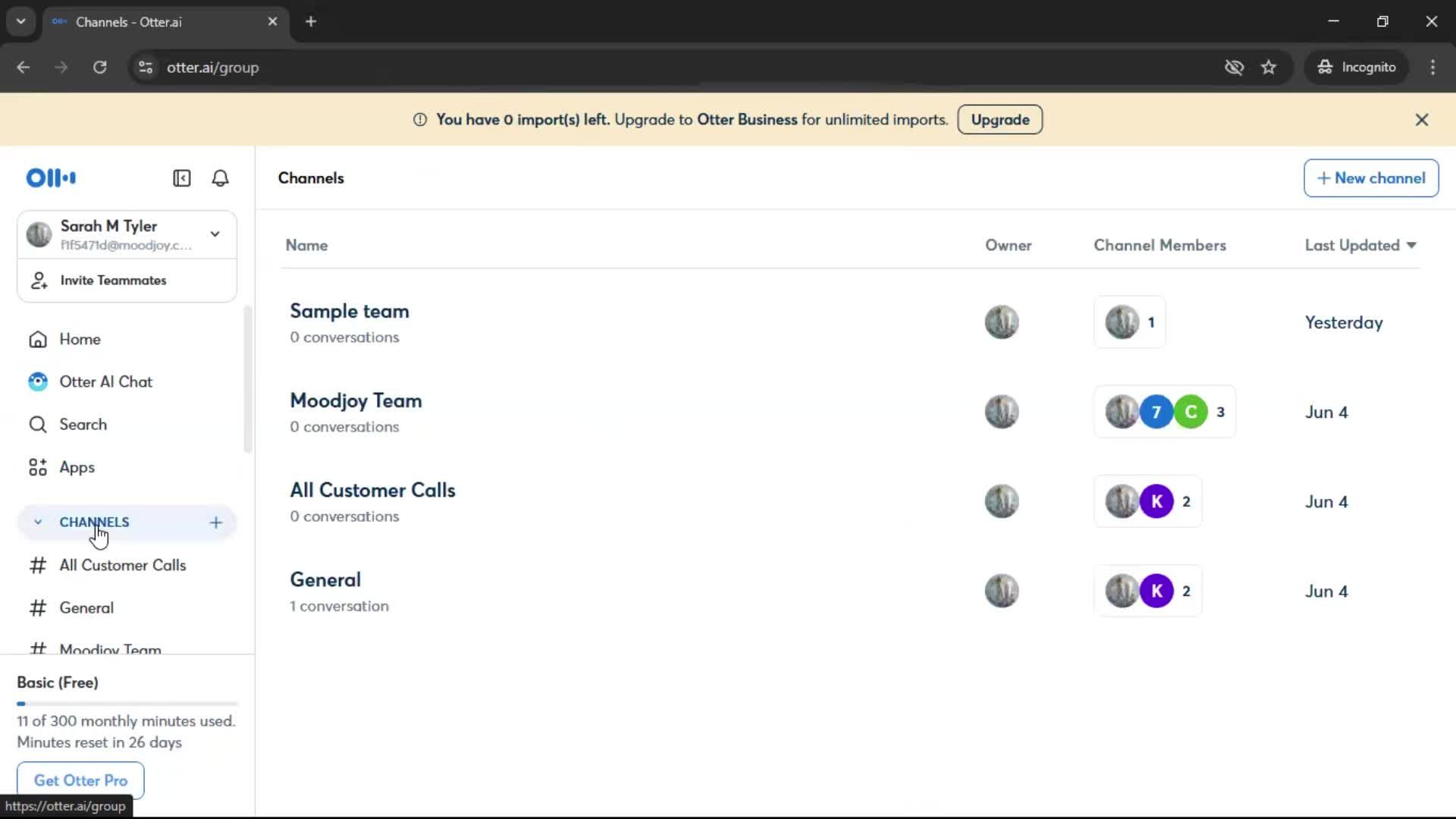Image resolution: width=1456 pixels, height=819 pixels.
Task: Click owner avatar in General row
Action: tap(1002, 591)
